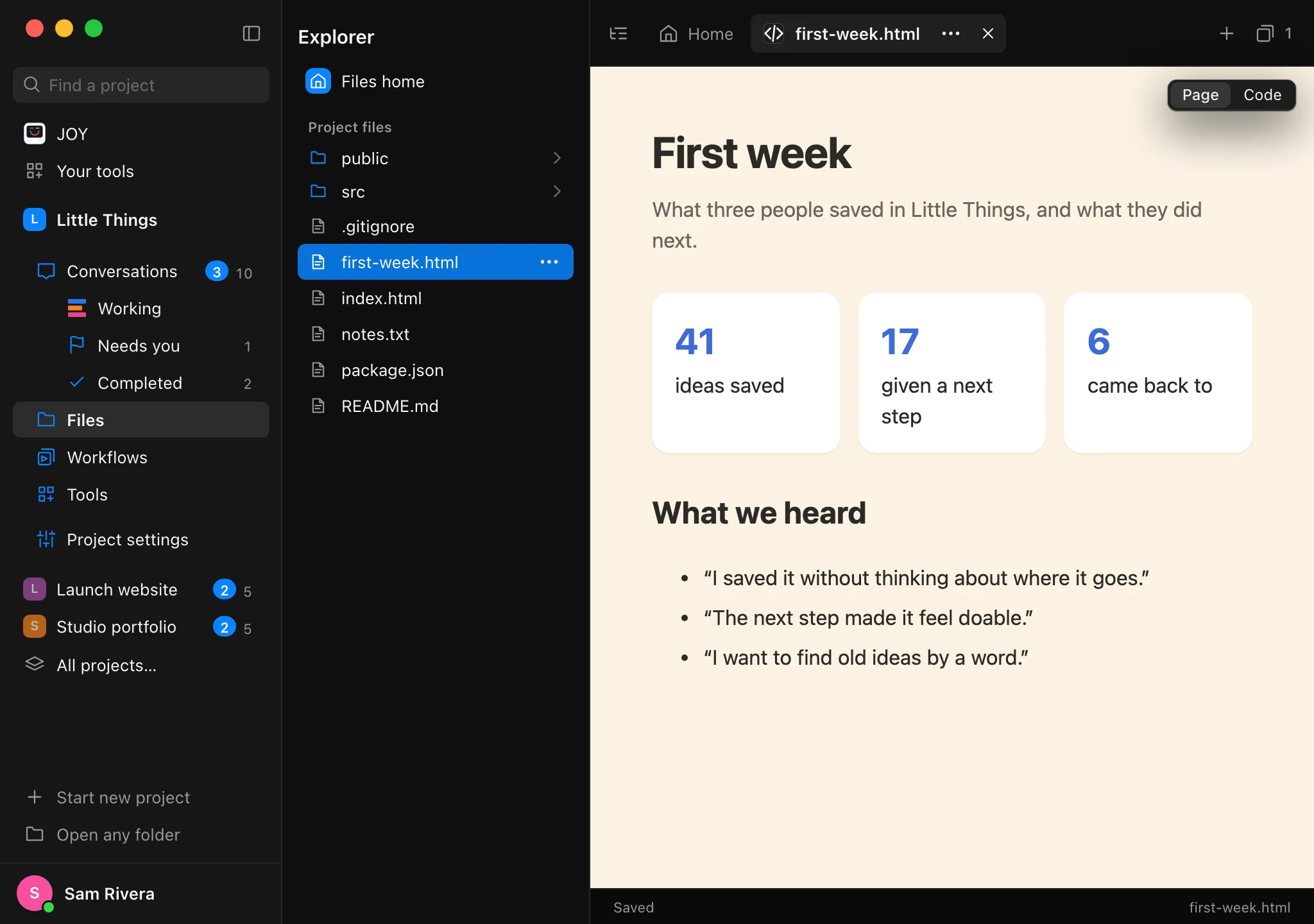Show Needs you conversations

141,346
